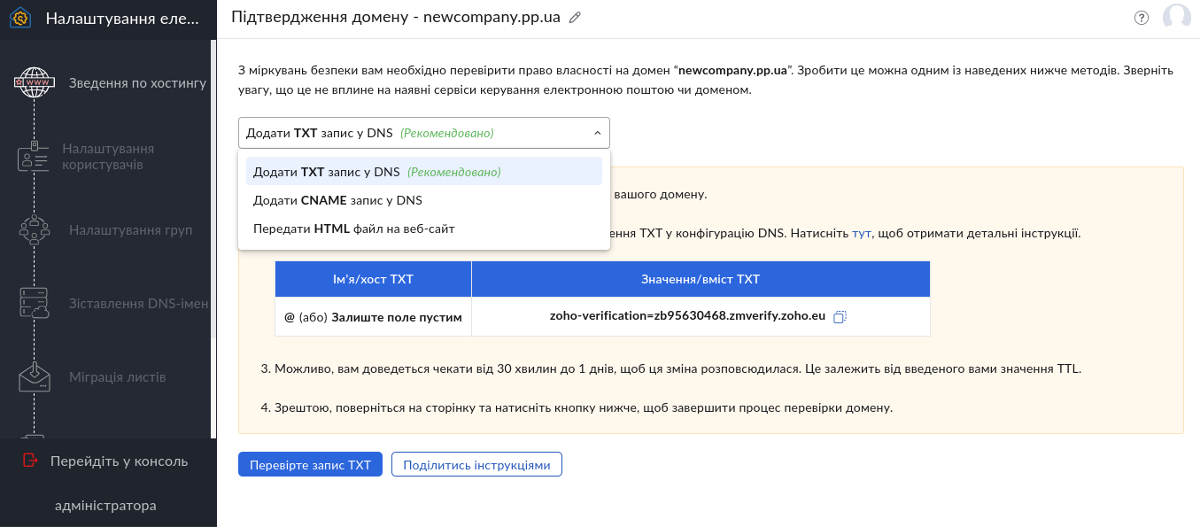Click the 'Перевірте запис TXT' button
The image size is (1200, 527).
(x=310, y=465)
